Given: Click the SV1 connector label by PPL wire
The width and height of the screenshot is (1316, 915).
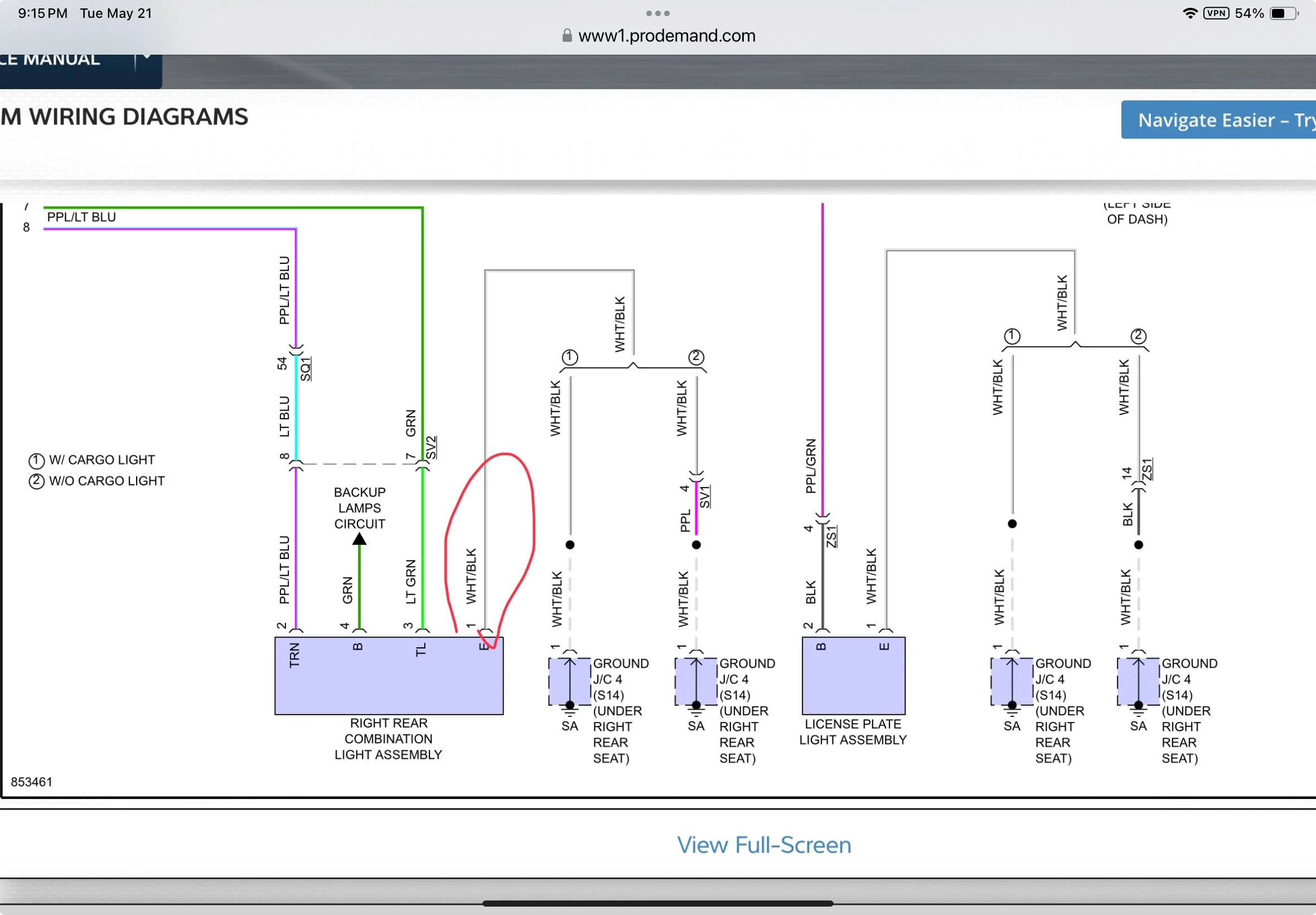Looking at the screenshot, I should [705, 497].
